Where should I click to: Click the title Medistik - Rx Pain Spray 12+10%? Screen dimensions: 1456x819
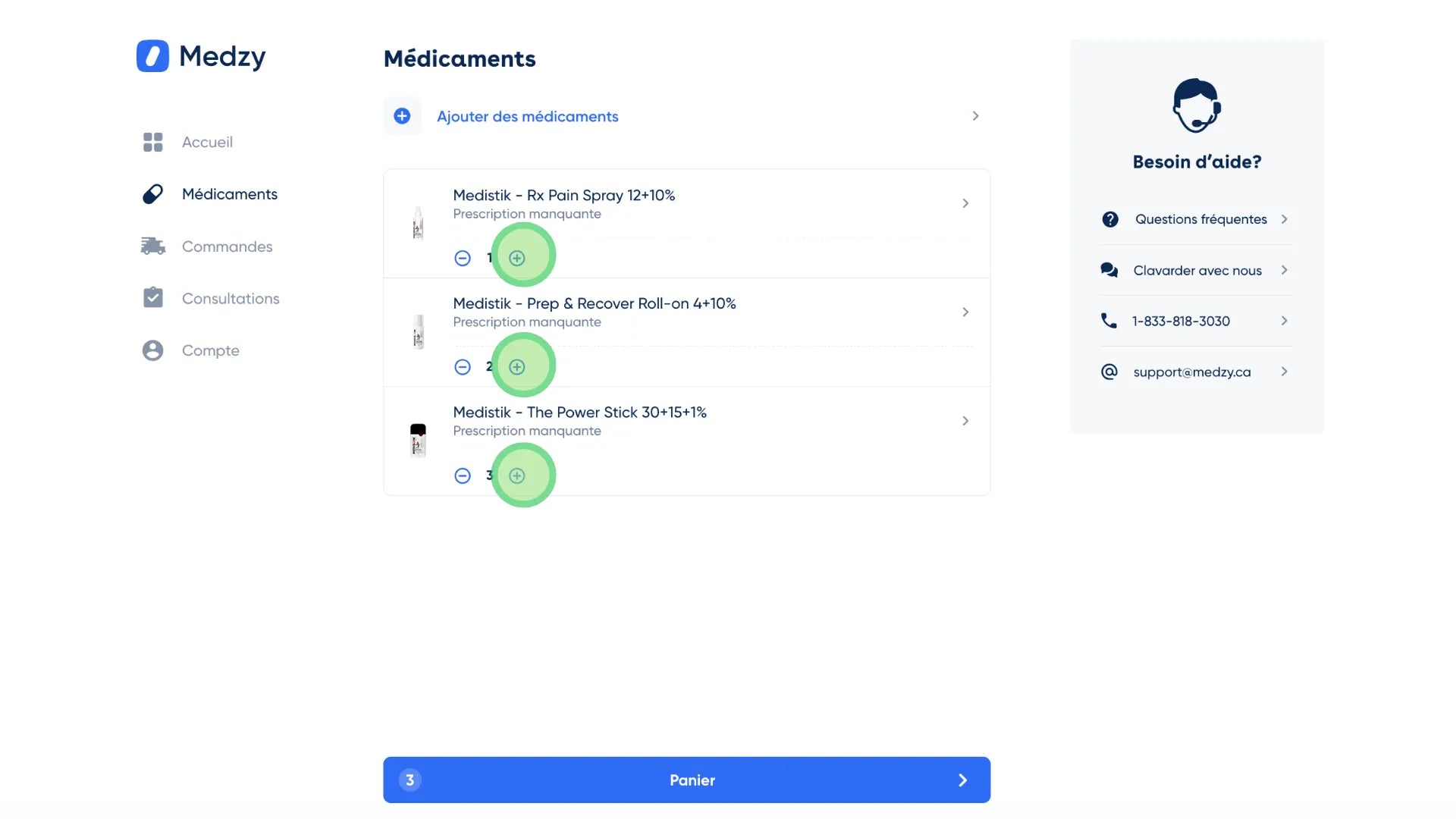(x=564, y=195)
